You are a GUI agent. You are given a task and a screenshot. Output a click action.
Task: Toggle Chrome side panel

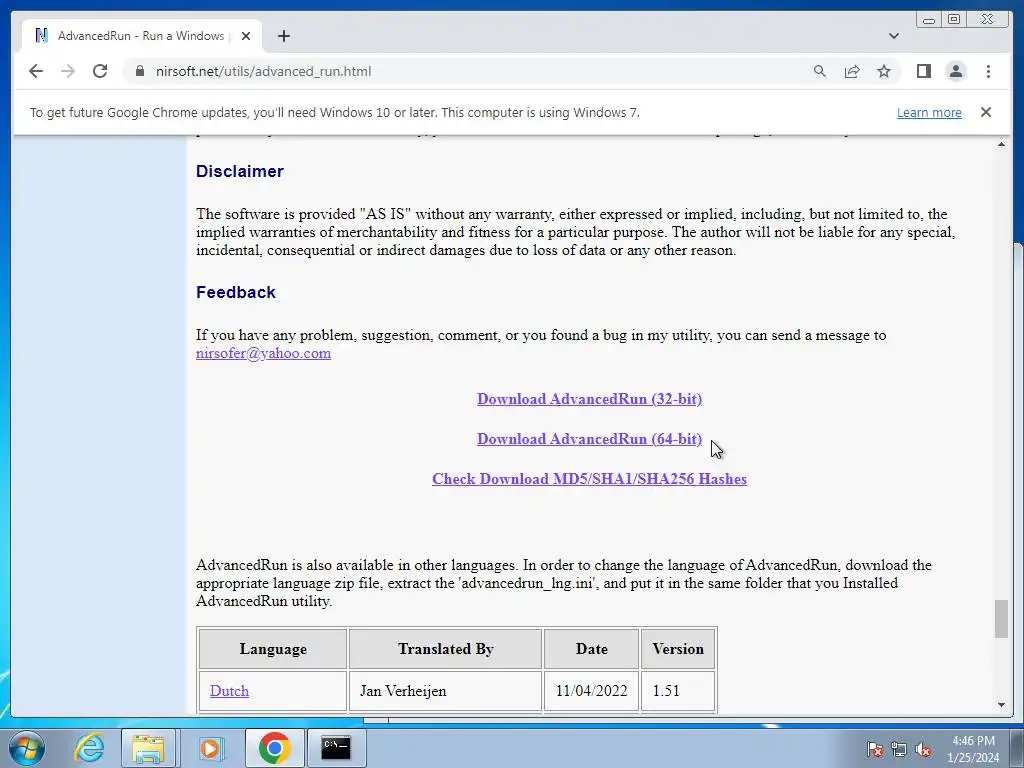pos(923,71)
